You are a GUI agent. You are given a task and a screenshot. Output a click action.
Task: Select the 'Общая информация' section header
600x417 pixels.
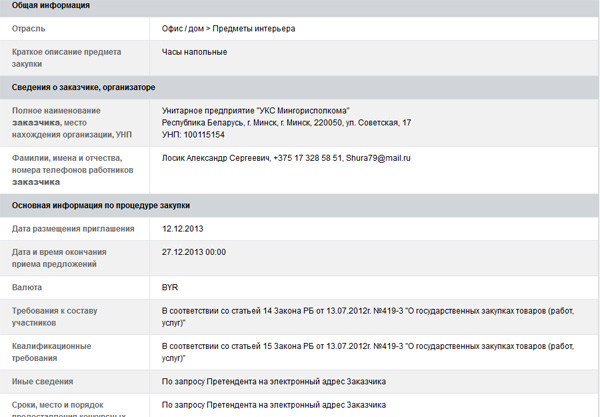[x=51, y=5]
